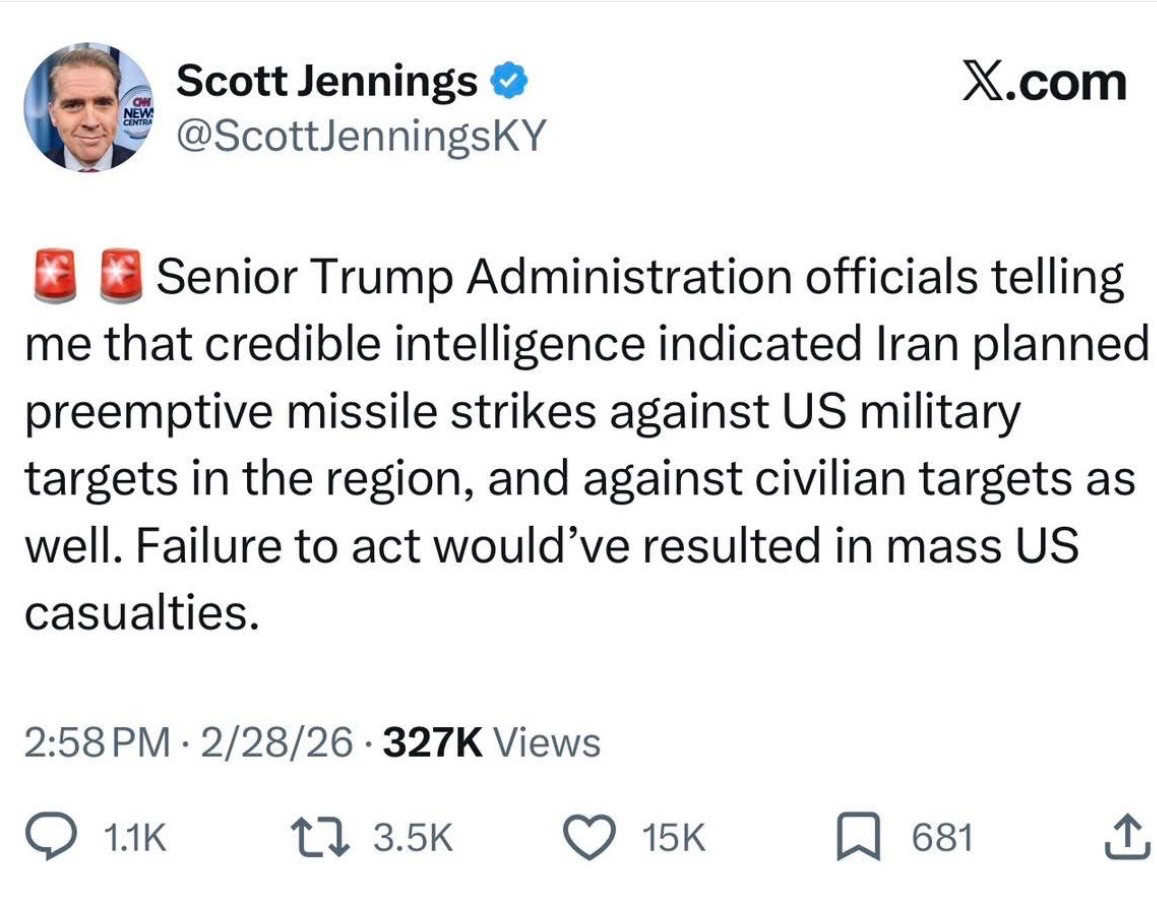The height and width of the screenshot is (908, 1157).
Task: Click the 681 bookmarks count
Action: pos(940,838)
